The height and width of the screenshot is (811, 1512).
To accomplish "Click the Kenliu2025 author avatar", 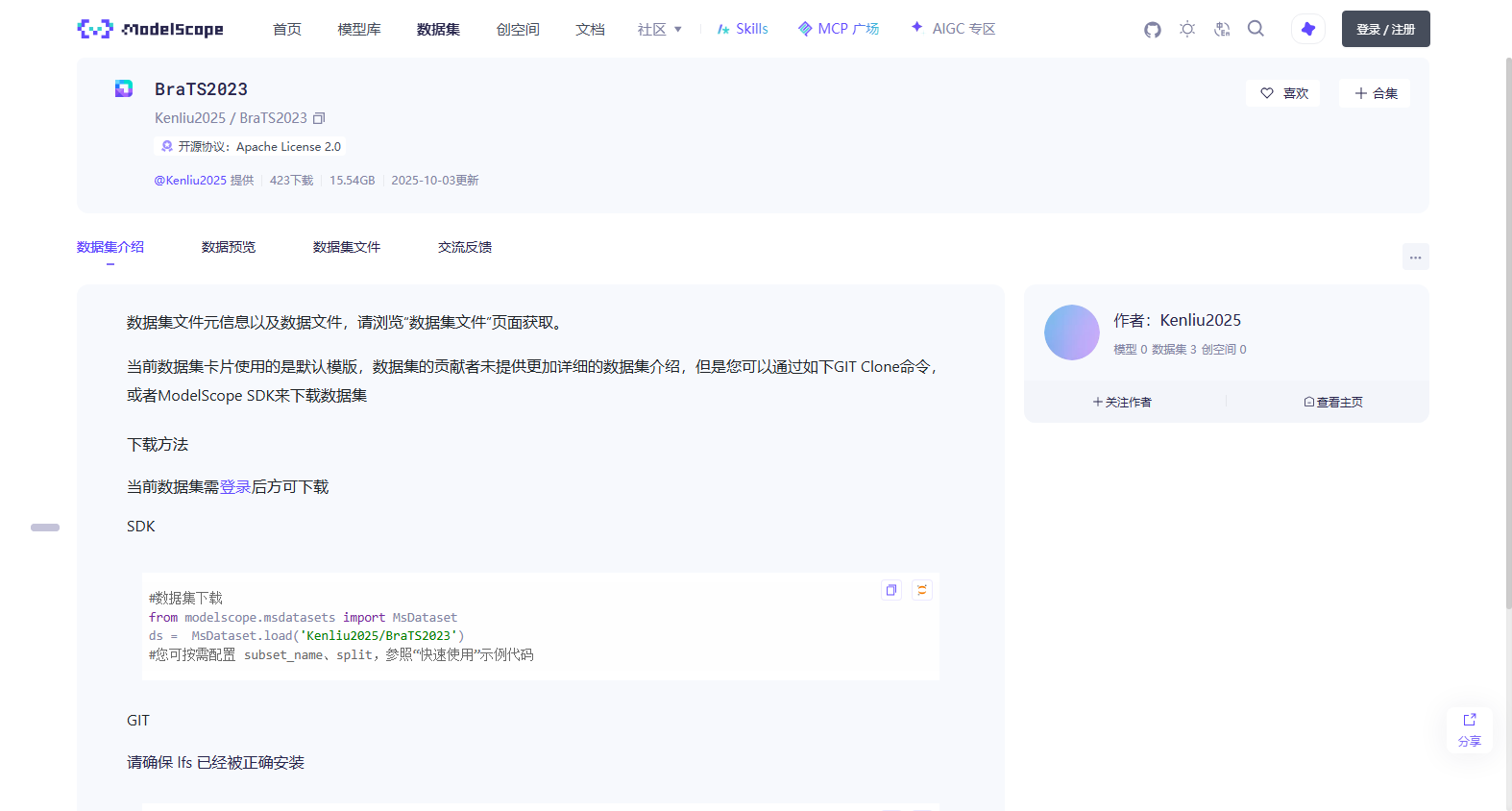I will click(x=1072, y=332).
